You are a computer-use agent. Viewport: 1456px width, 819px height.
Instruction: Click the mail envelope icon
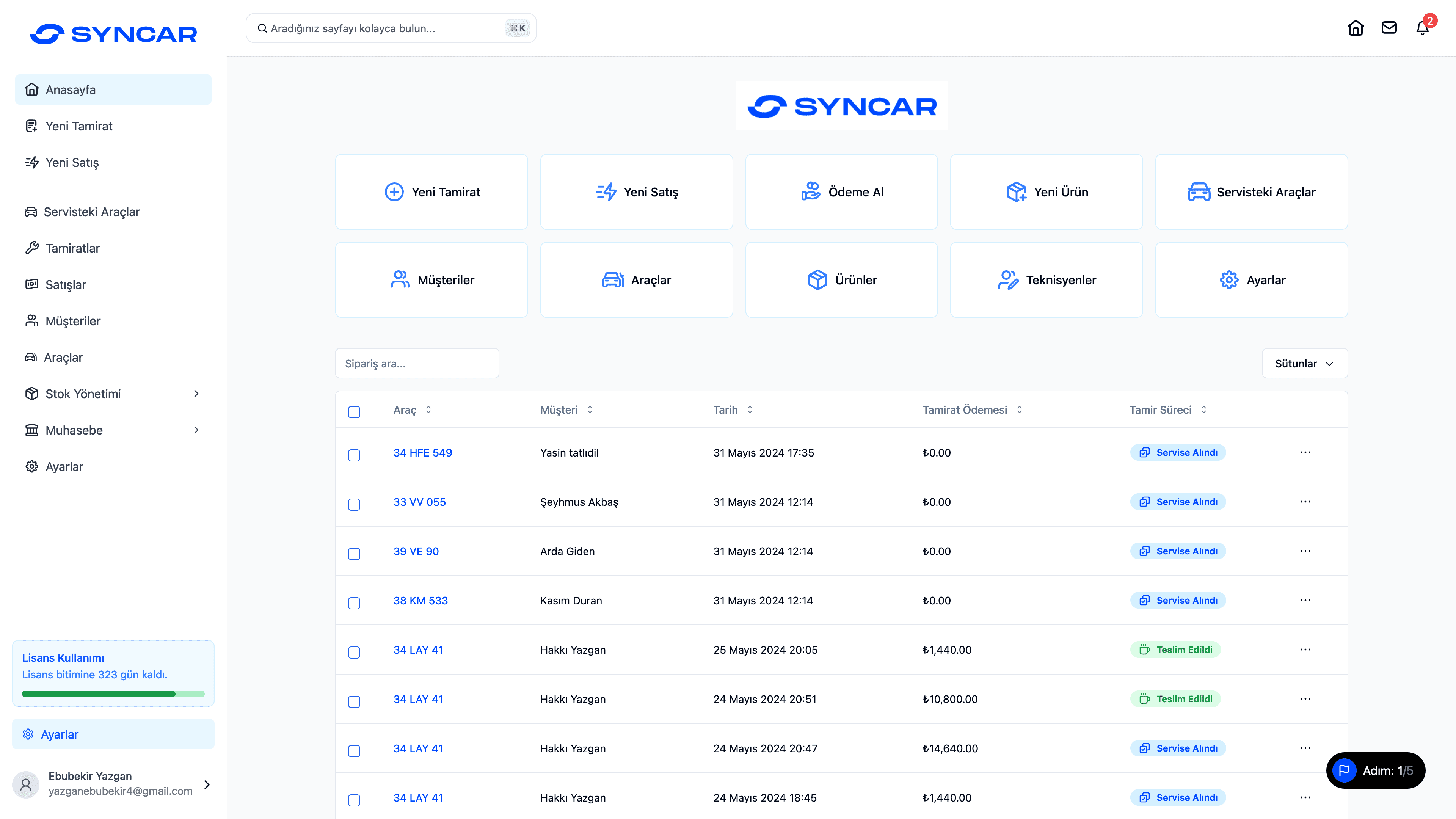pos(1389,28)
